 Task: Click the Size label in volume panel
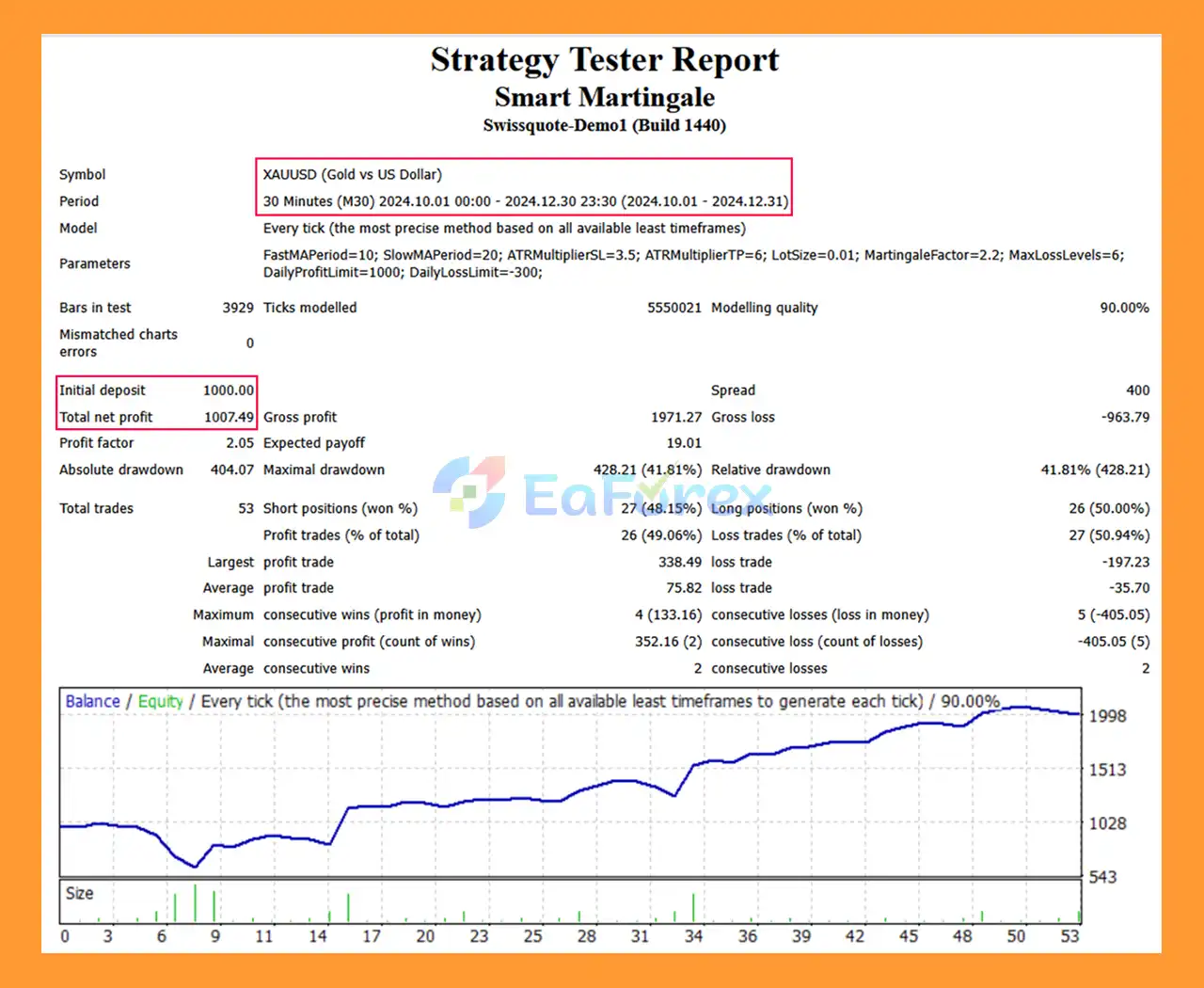79,893
